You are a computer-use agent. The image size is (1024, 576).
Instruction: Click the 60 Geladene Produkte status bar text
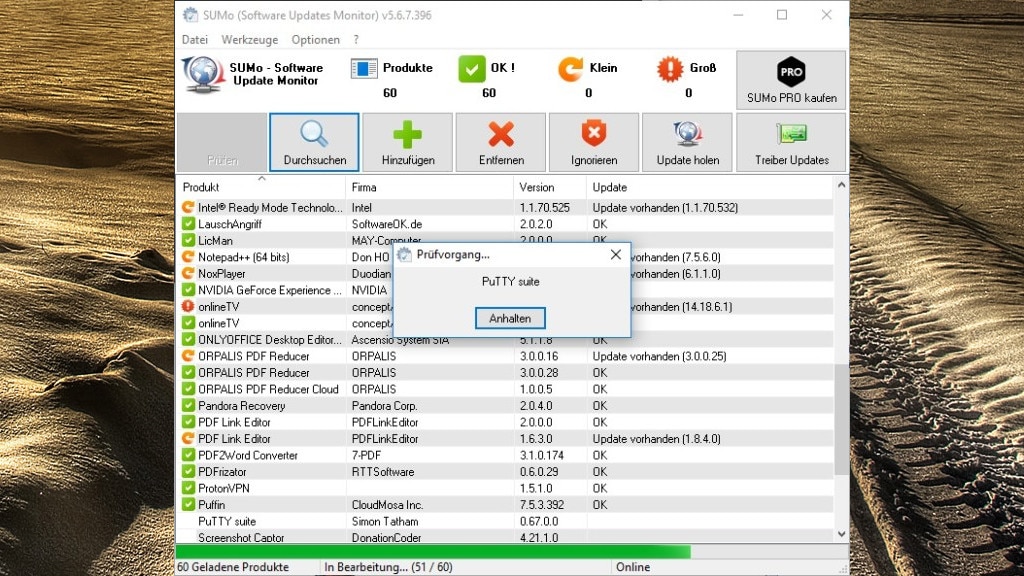(x=233, y=567)
